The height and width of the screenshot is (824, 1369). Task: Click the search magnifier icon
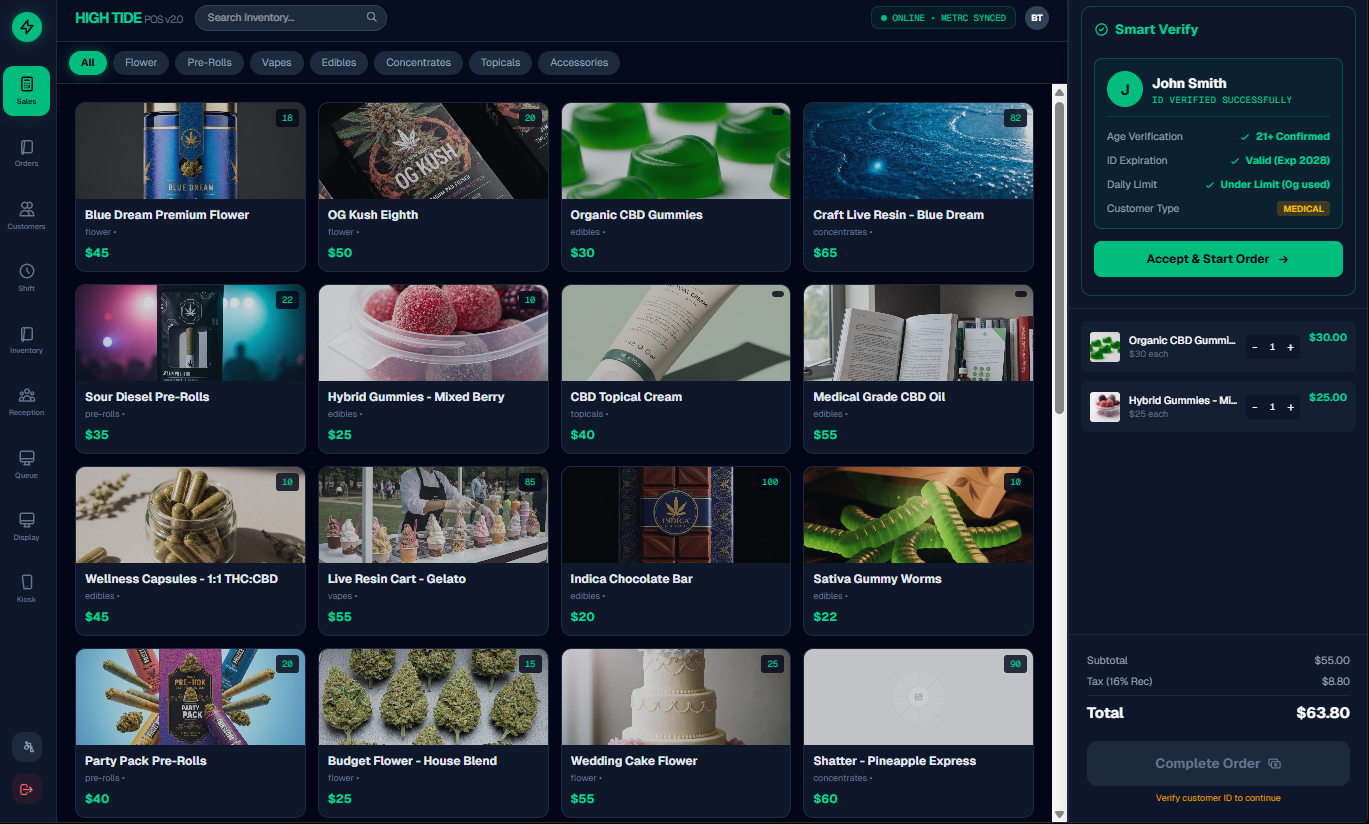372,17
